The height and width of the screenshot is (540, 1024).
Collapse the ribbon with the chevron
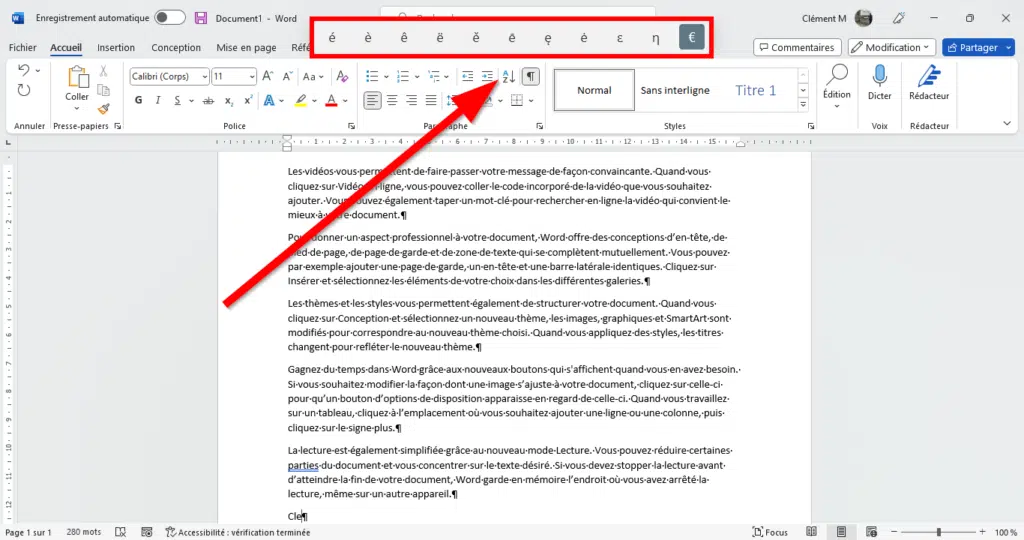coord(1006,123)
